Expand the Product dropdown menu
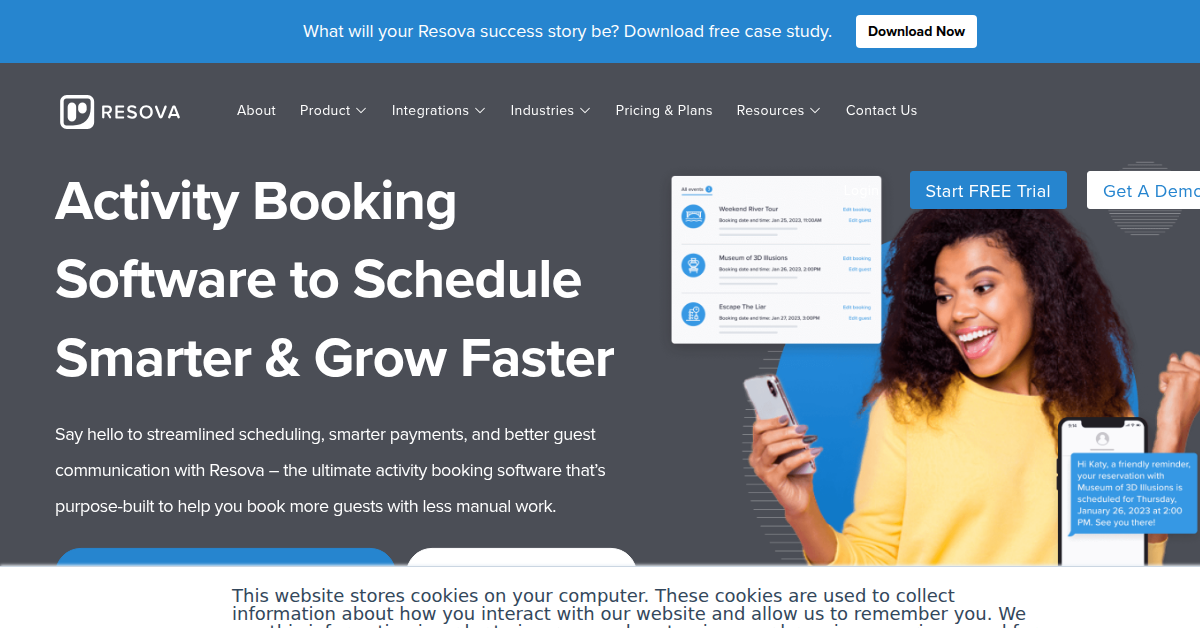The width and height of the screenshot is (1200, 628). [x=333, y=111]
